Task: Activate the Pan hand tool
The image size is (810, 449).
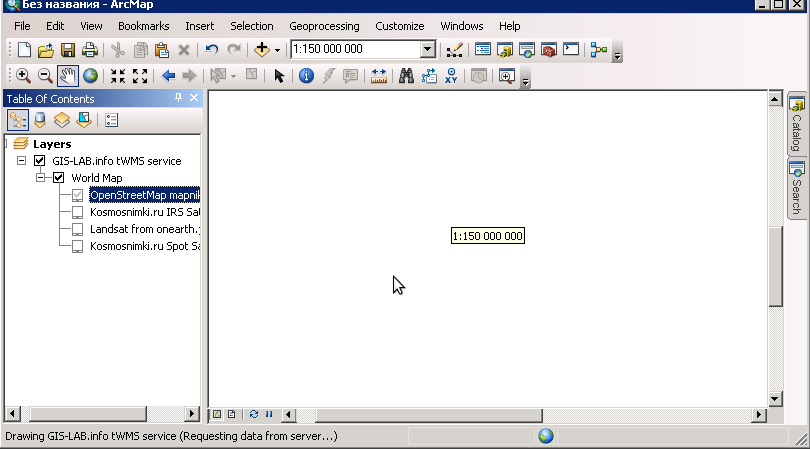Action: [x=68, y=76]
